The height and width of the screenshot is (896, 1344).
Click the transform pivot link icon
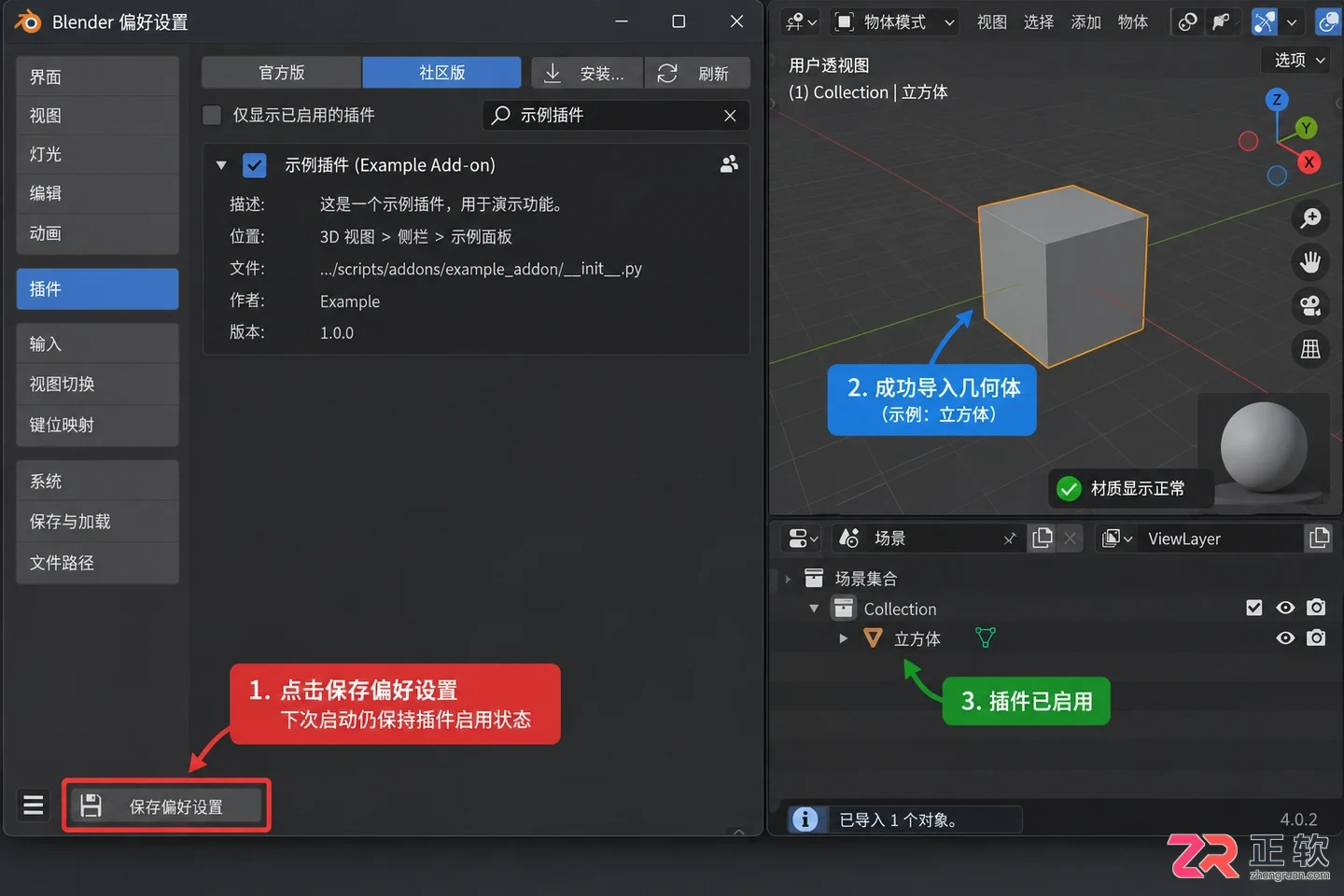[x=1187, y=22]
